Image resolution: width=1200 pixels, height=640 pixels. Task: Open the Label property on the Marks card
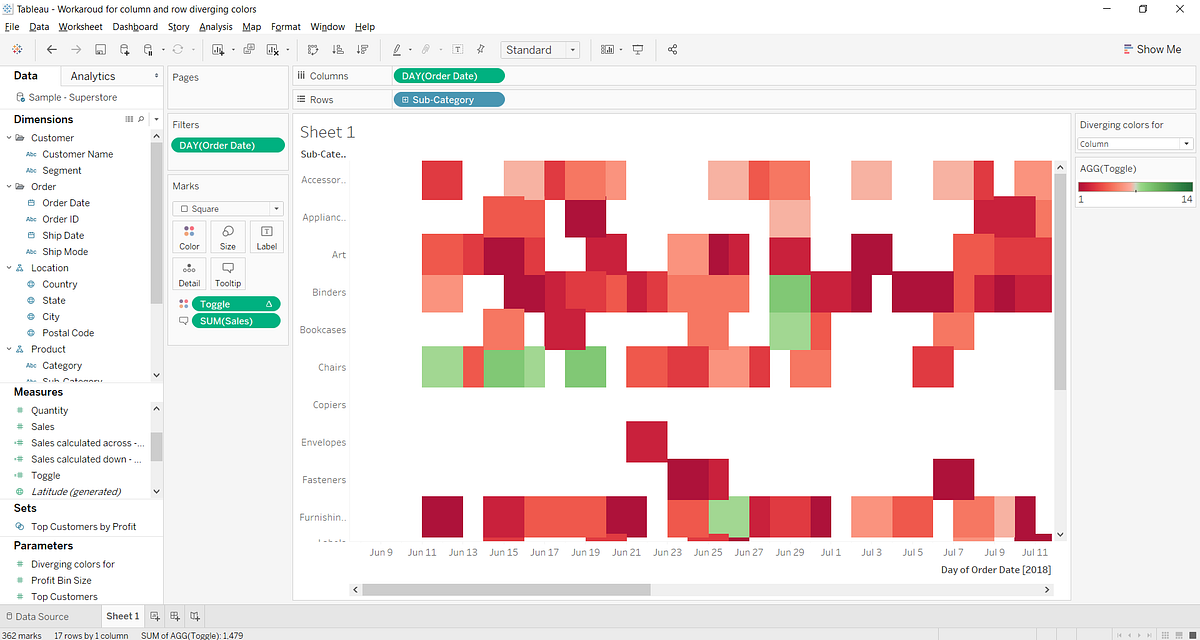[265, 237]
